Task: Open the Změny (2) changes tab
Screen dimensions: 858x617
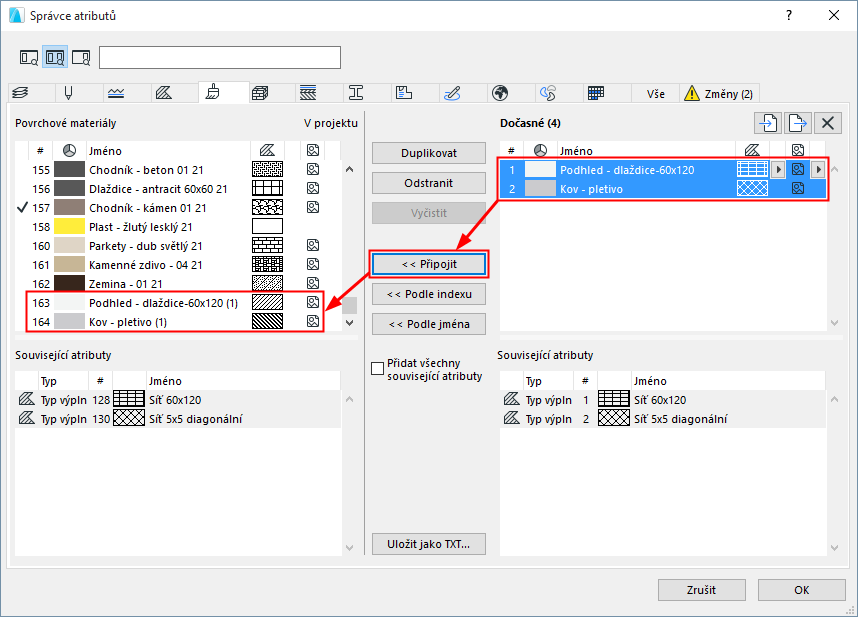Action: point(719,94)
